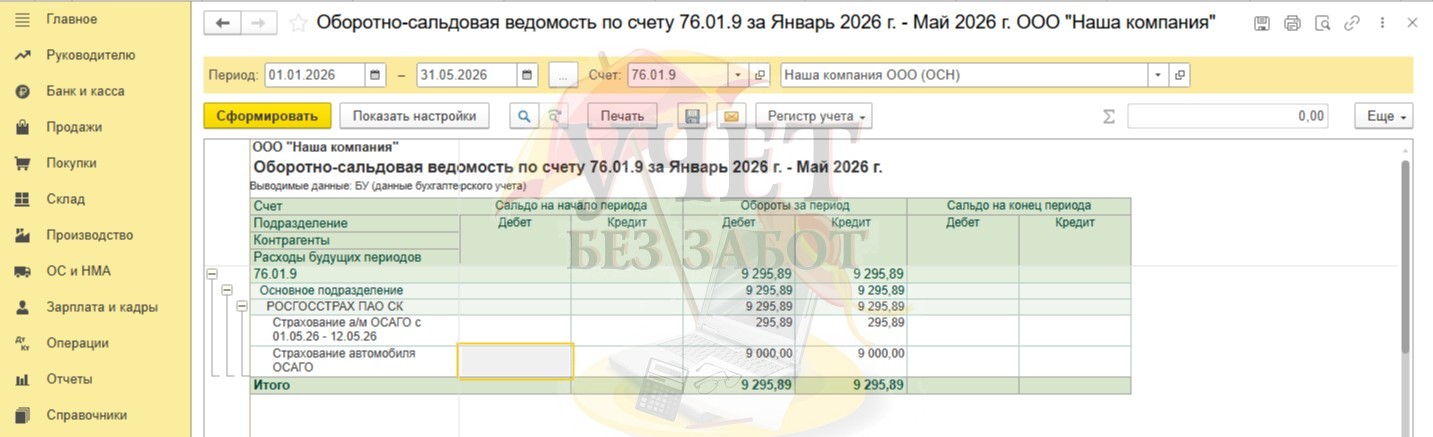
Task: Open the Банк и касса section
Action: click(x=85, y=91)
